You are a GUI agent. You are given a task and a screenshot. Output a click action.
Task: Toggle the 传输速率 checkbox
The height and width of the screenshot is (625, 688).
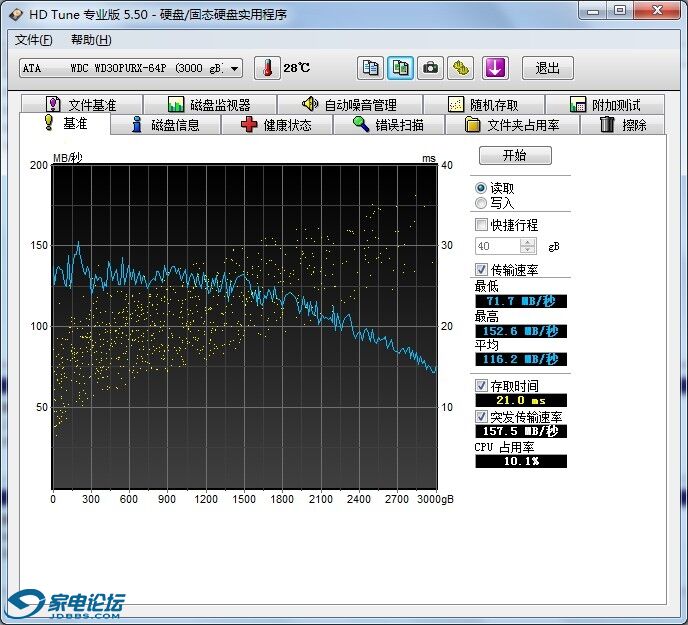(481, 269)
